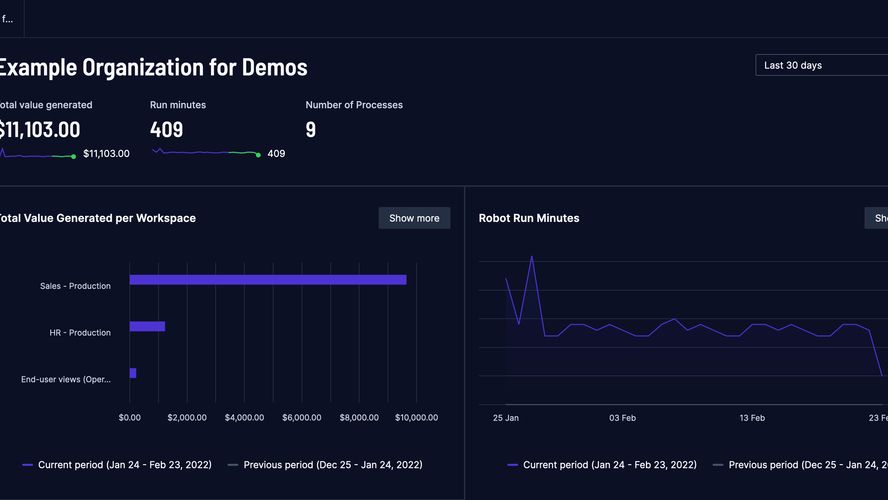Click Previous period gray legend marker in Robot chart
Viewport: 888px width, 500px height.
[717, 465]
